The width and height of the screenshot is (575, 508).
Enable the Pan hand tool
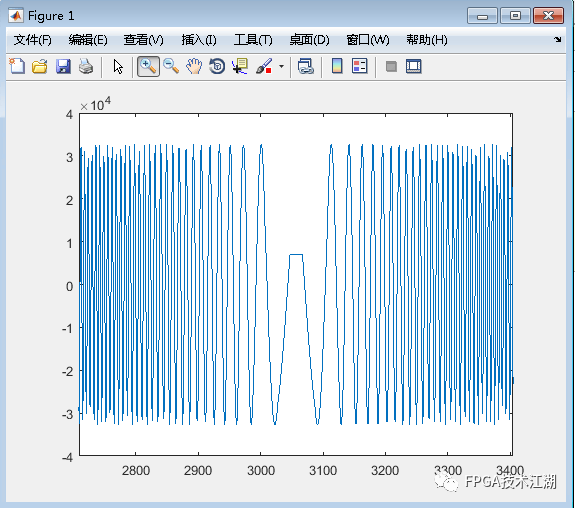point(194,66)
